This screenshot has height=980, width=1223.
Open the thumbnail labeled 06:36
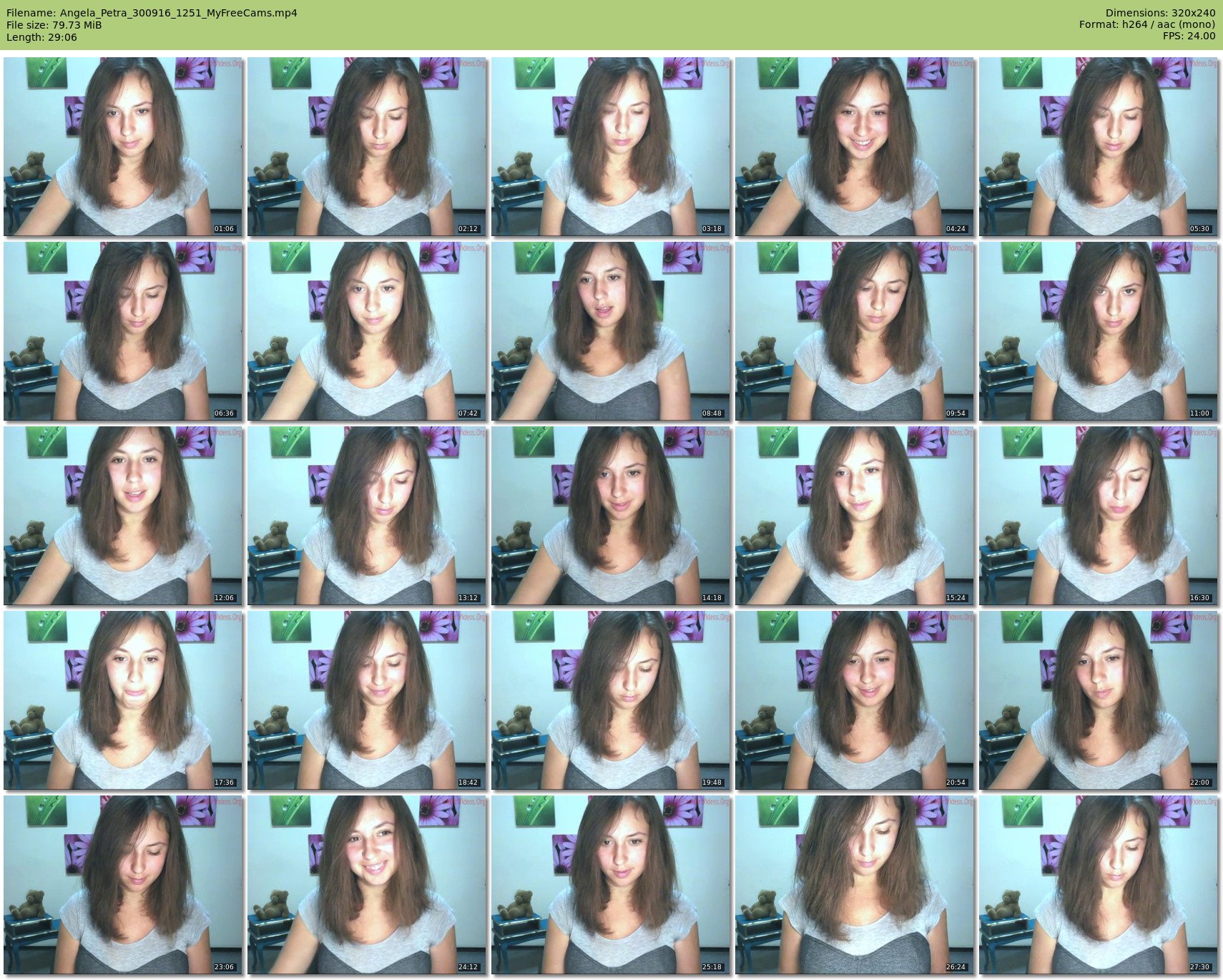tap(123, 331)
